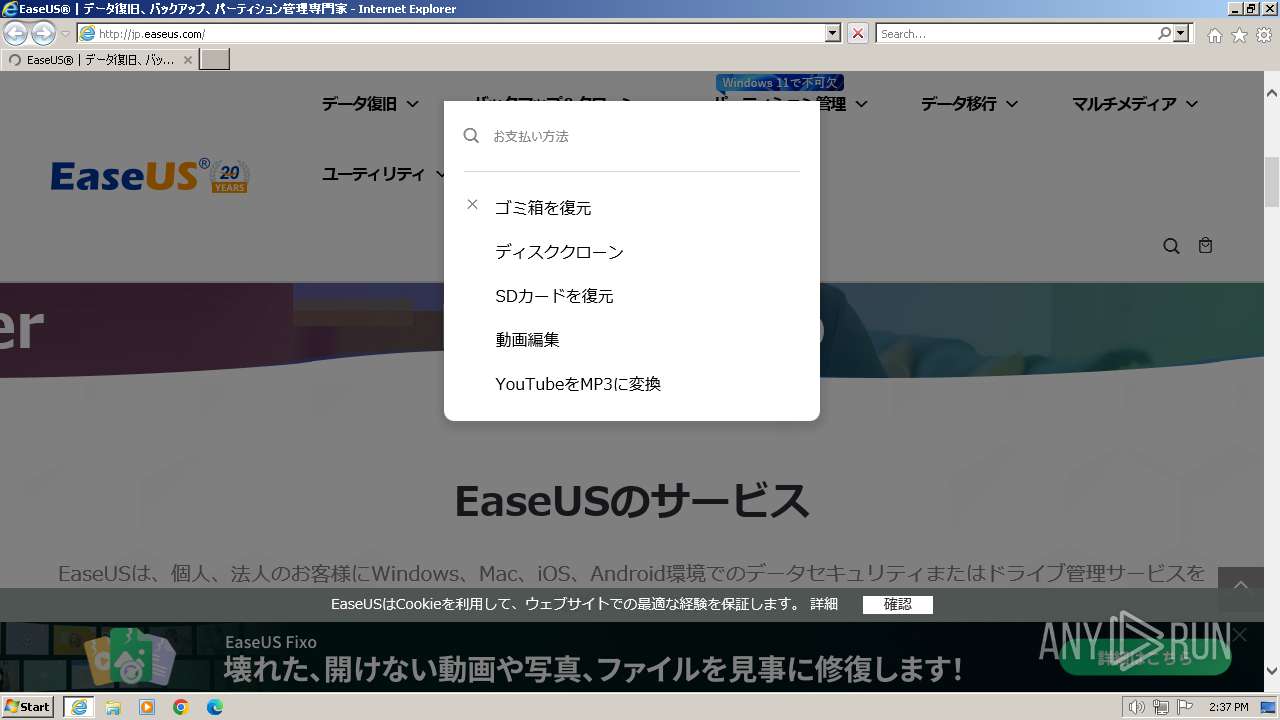Open the File Explorer taskbar icon
Viewport: 1280px width, 720px height.
coord(113,707)
